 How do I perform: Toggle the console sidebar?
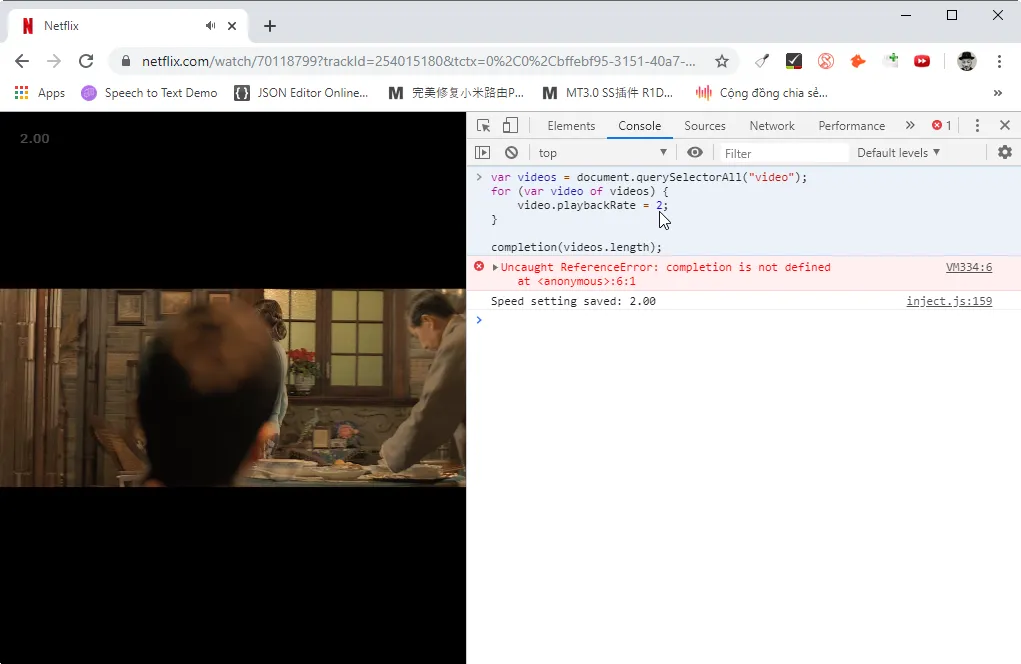[483, 152]
